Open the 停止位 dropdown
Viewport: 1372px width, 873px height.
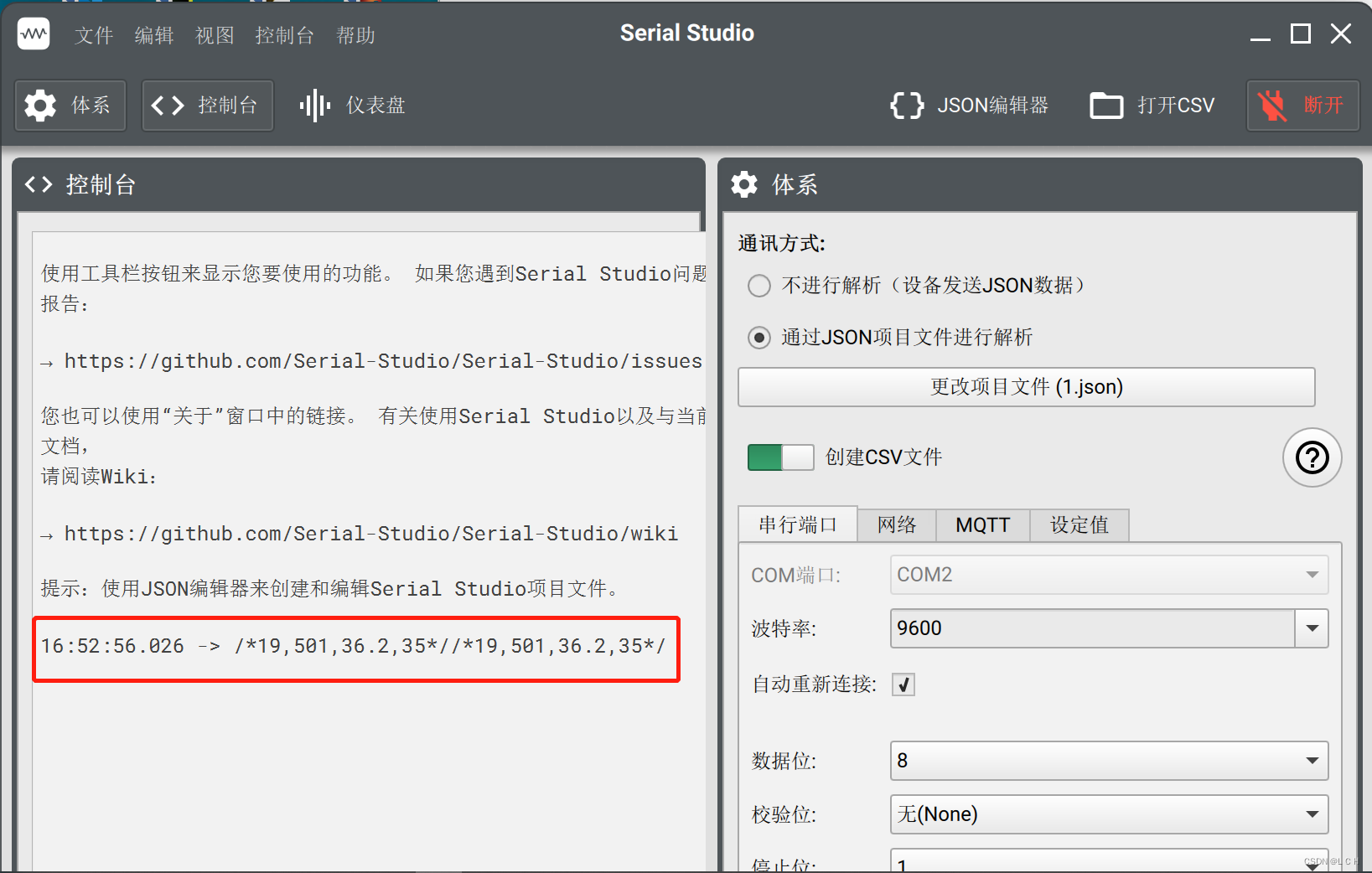[1110, 860]
